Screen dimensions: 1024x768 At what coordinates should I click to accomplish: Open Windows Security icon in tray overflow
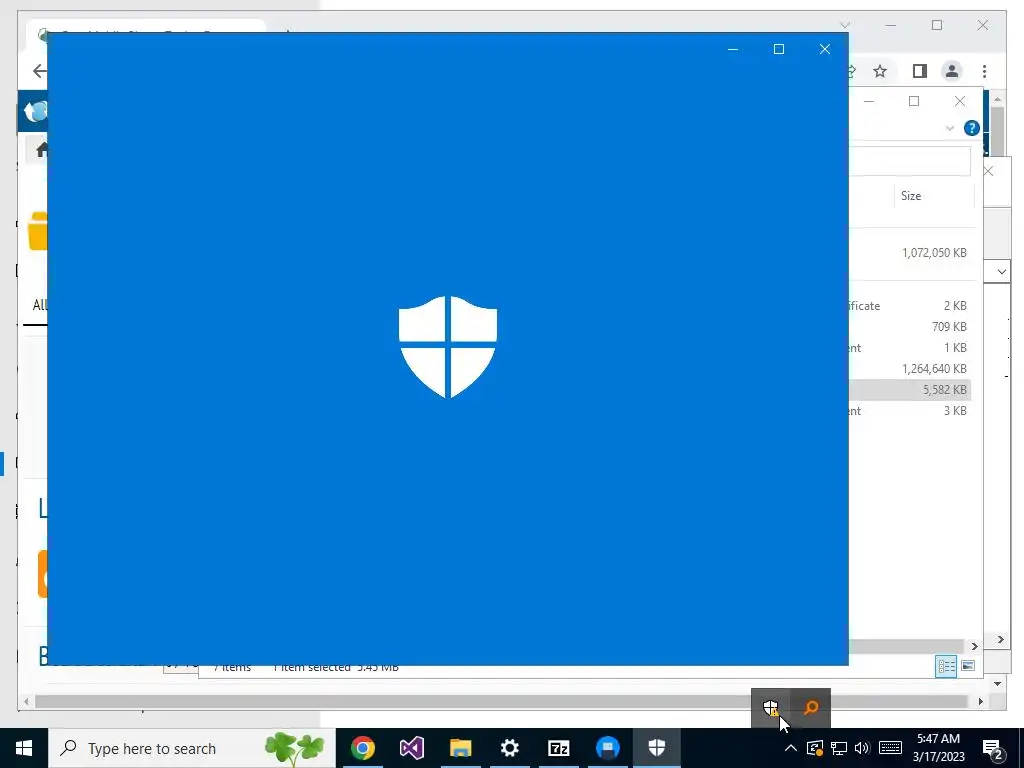(x=771, y=707)
